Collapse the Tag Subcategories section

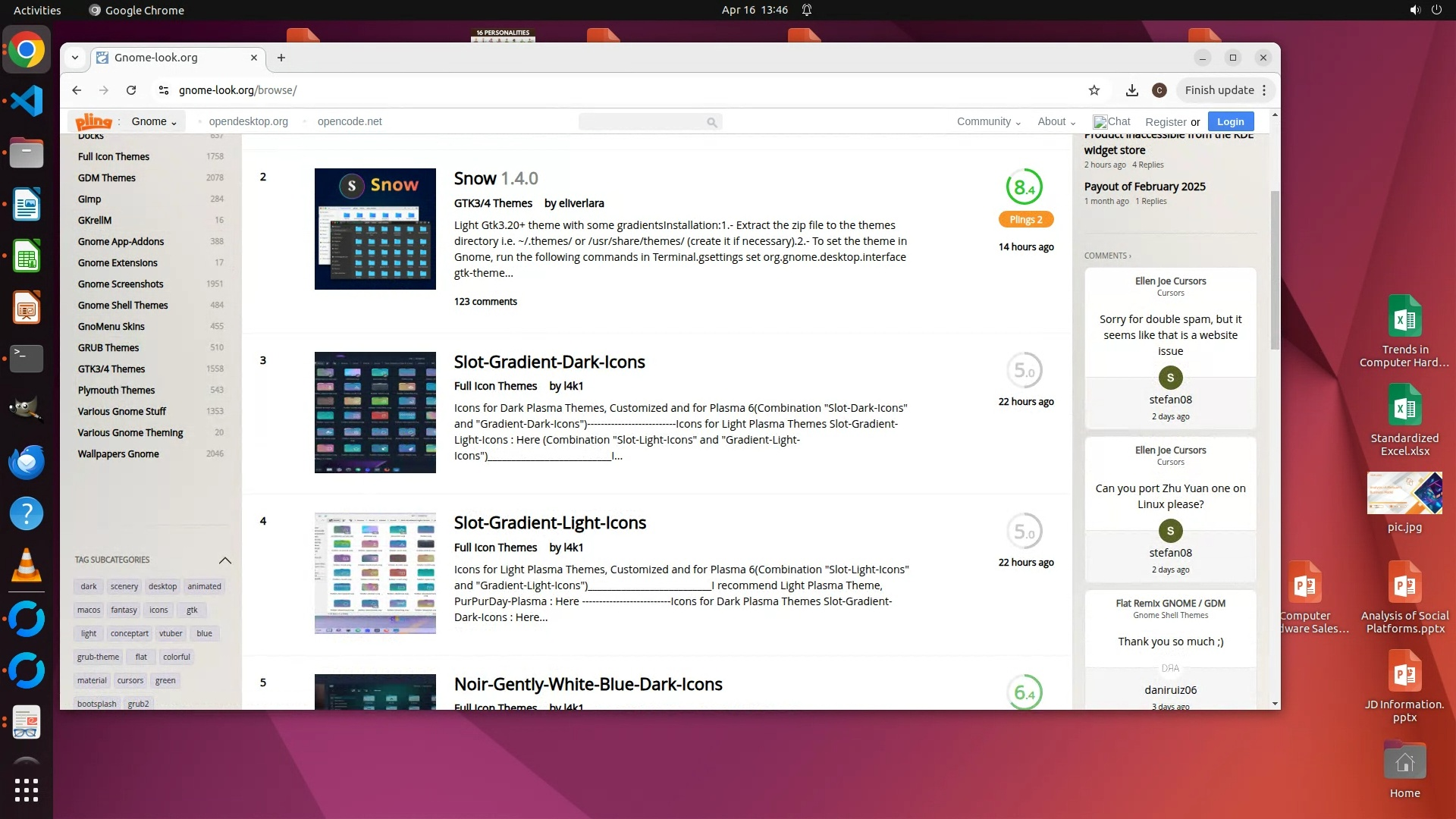click(224, 560)
